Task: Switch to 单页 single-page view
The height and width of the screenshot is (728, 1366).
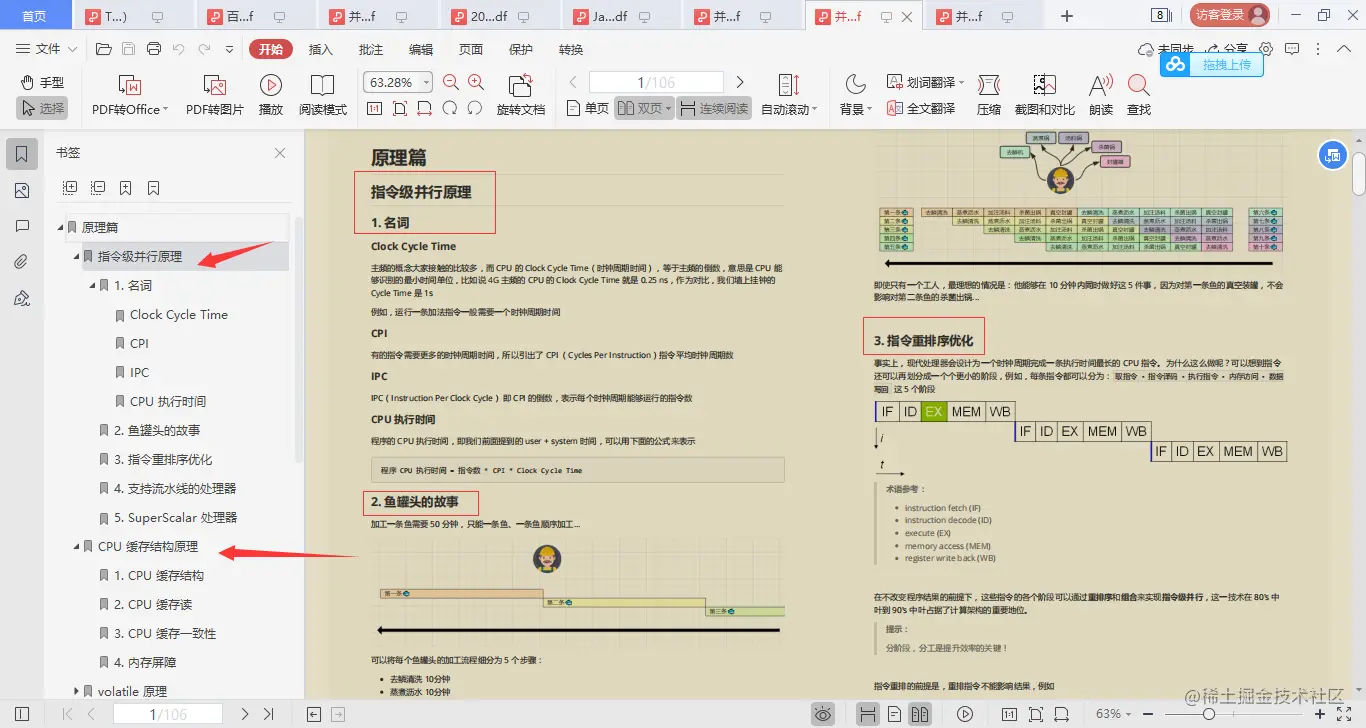Action: pos(587,108)
